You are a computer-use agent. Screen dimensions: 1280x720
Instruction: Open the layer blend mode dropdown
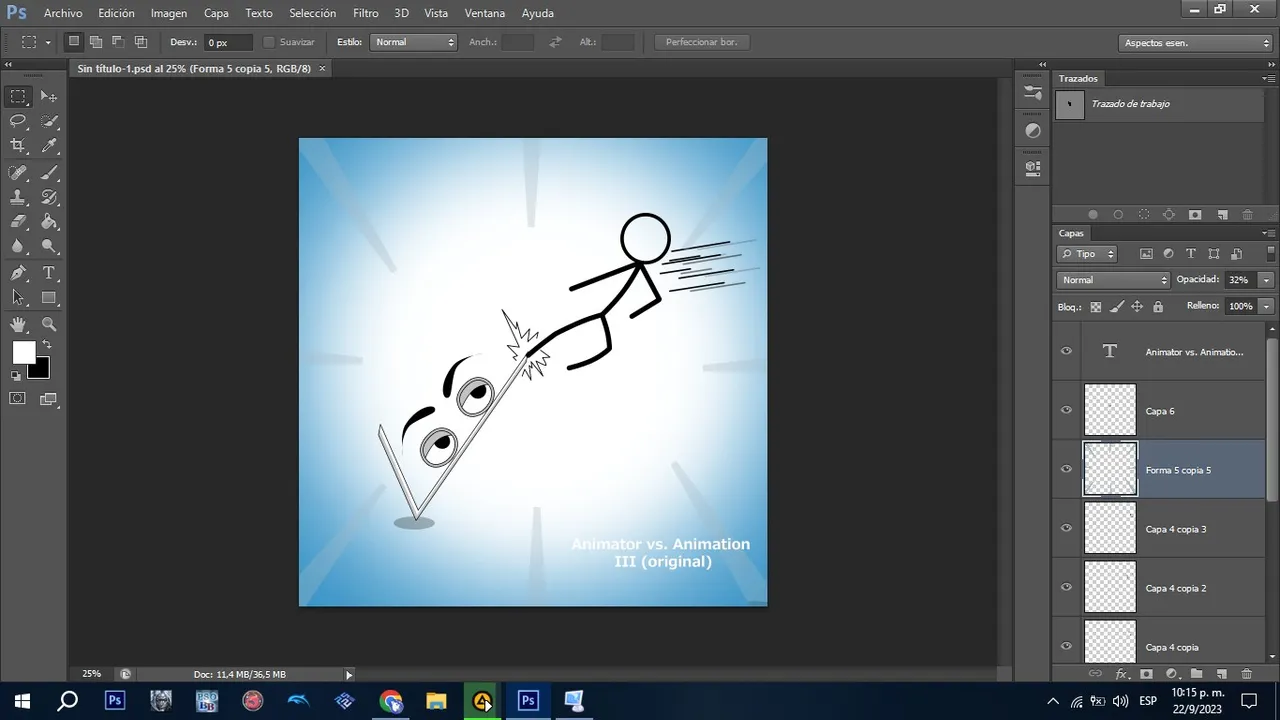pos(1112,280)
